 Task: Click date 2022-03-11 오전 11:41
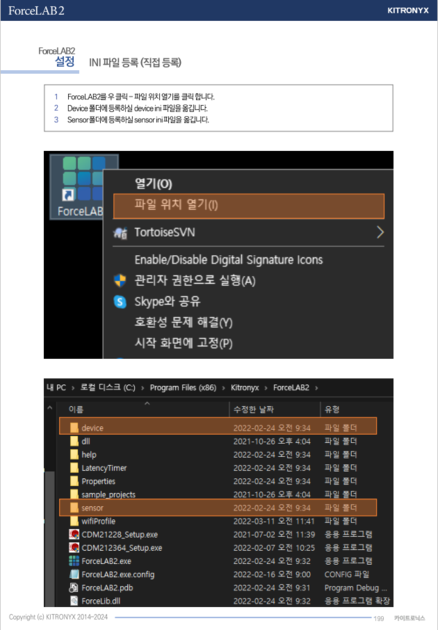click(274, 521)
